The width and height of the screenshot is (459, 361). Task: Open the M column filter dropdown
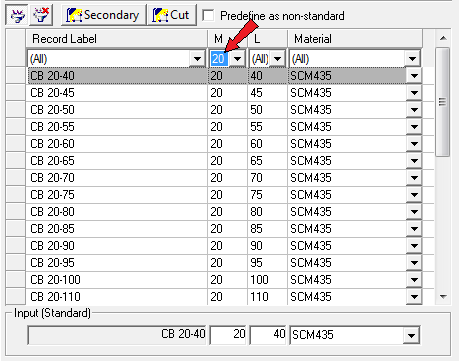click(237, 59)
